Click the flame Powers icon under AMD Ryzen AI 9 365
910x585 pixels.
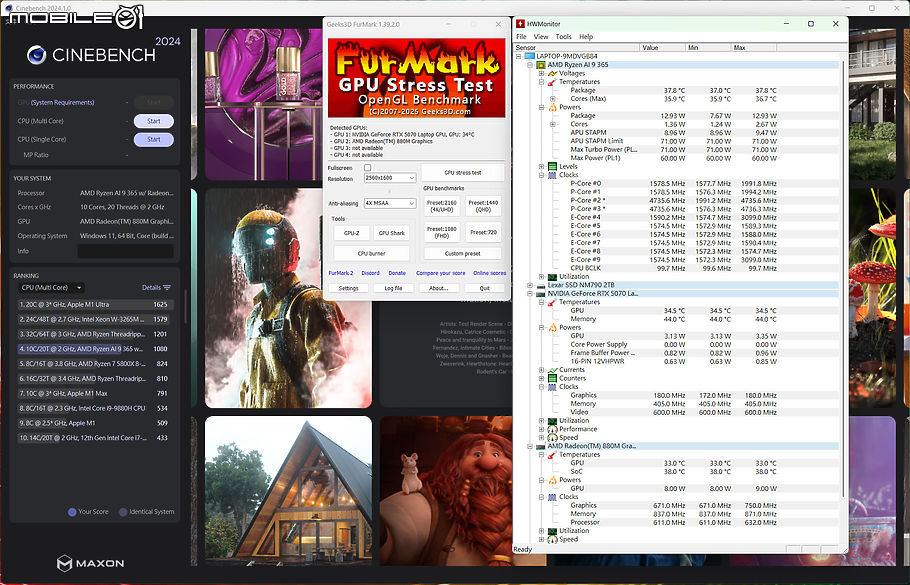point(552,107)
